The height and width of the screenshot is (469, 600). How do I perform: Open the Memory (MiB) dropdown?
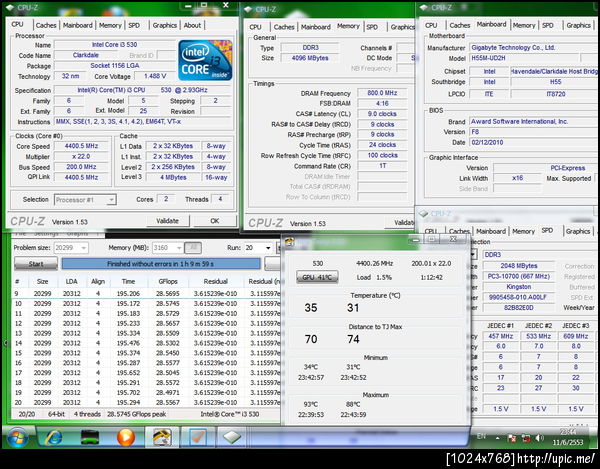point(167,248)
